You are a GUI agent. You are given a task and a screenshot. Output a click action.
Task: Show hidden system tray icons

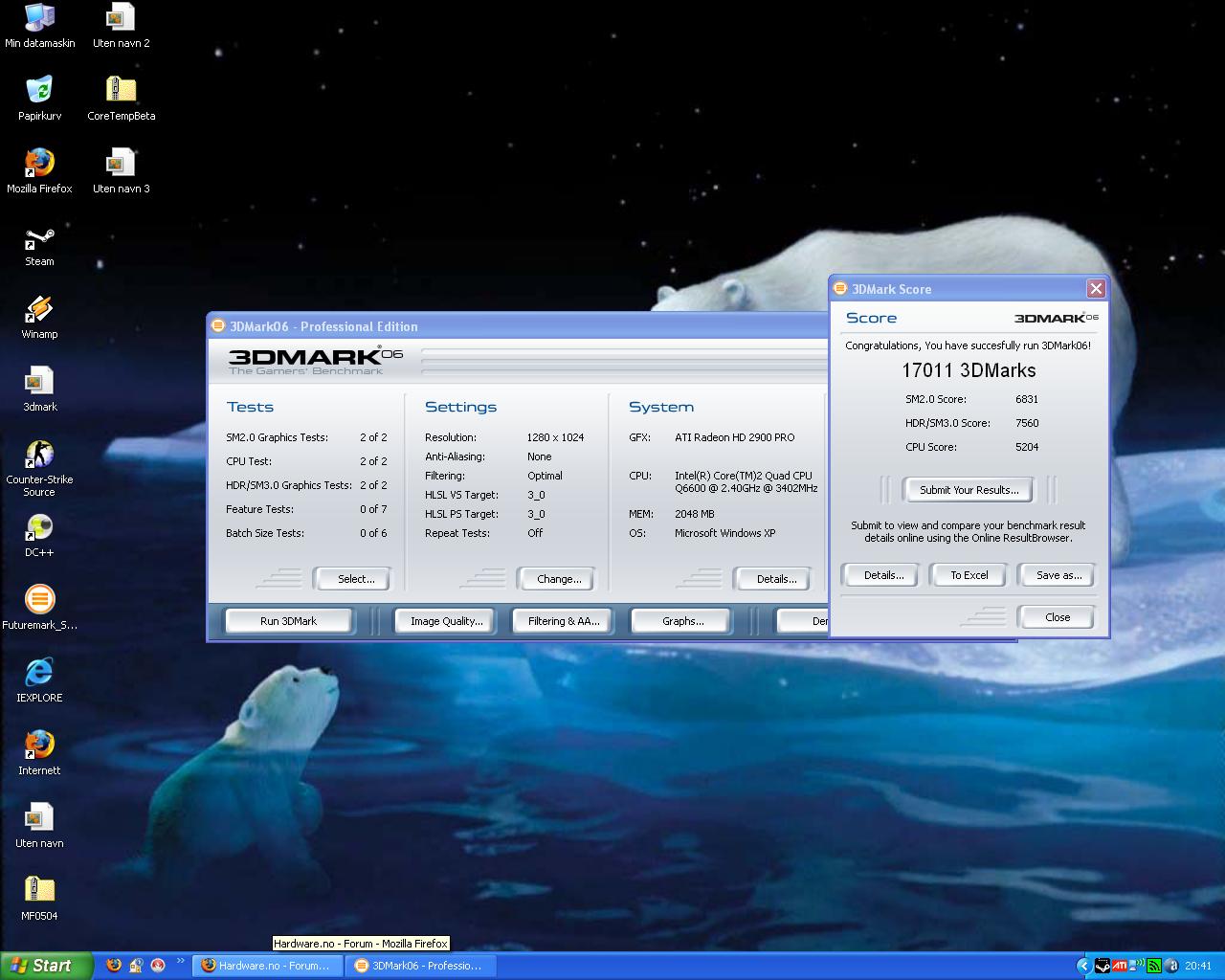click(x=1083, y=966)
